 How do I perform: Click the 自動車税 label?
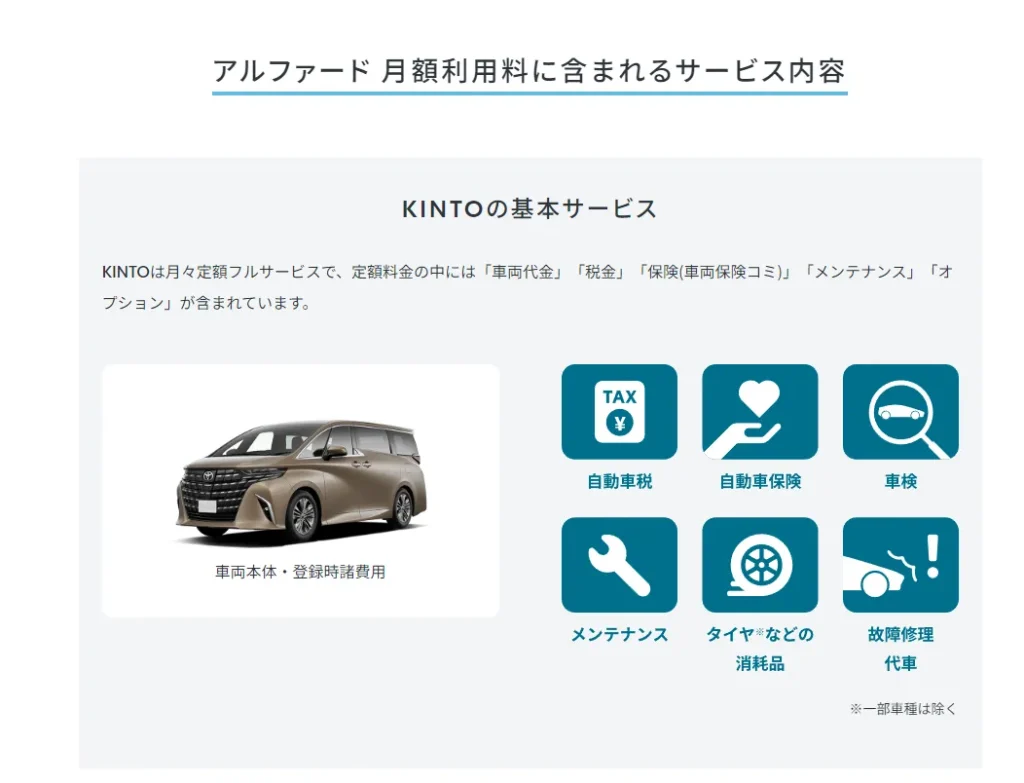[x=619, y=481]
